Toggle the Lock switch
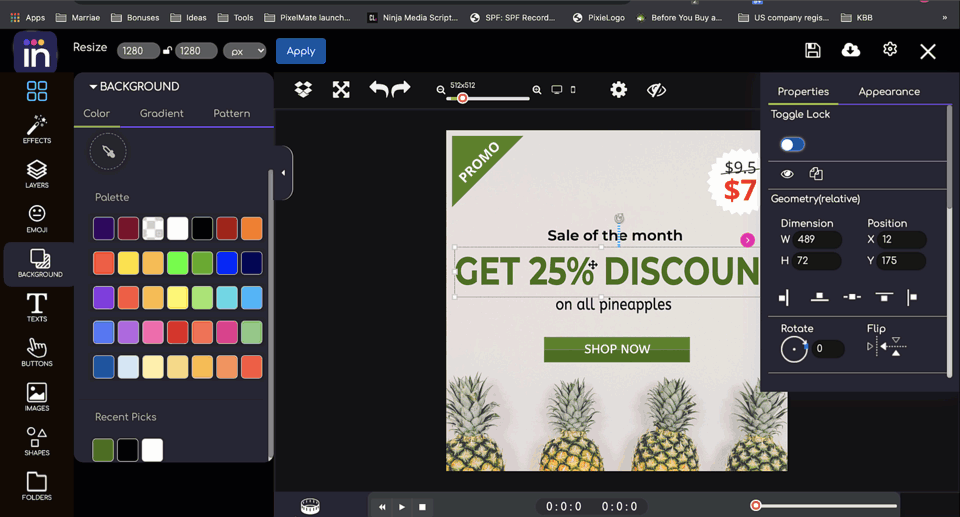The height and width of the screenshot is (517, 960). (x=792, y=145)
